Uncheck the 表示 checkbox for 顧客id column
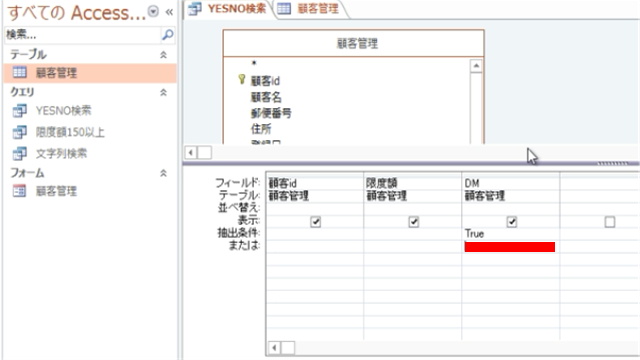Viewport: 640px width, 360px height. [x=316, y=222]
